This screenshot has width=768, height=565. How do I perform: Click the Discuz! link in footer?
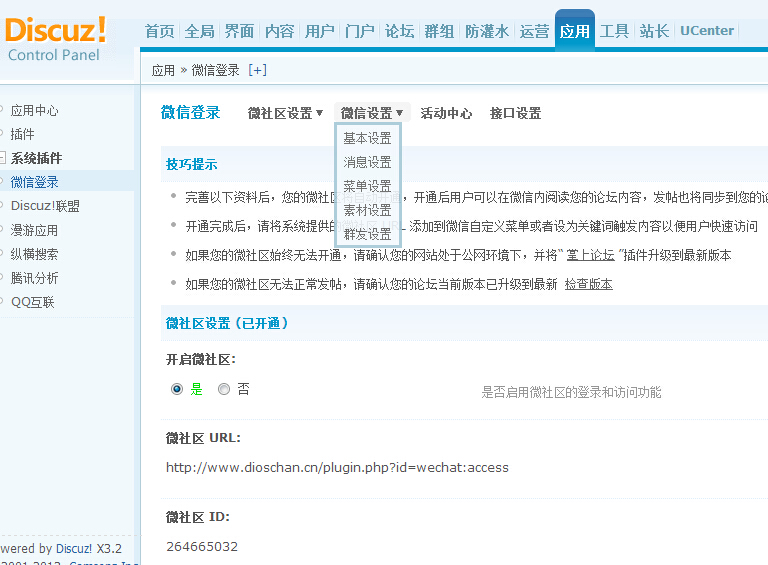click(x=73, y=548)
